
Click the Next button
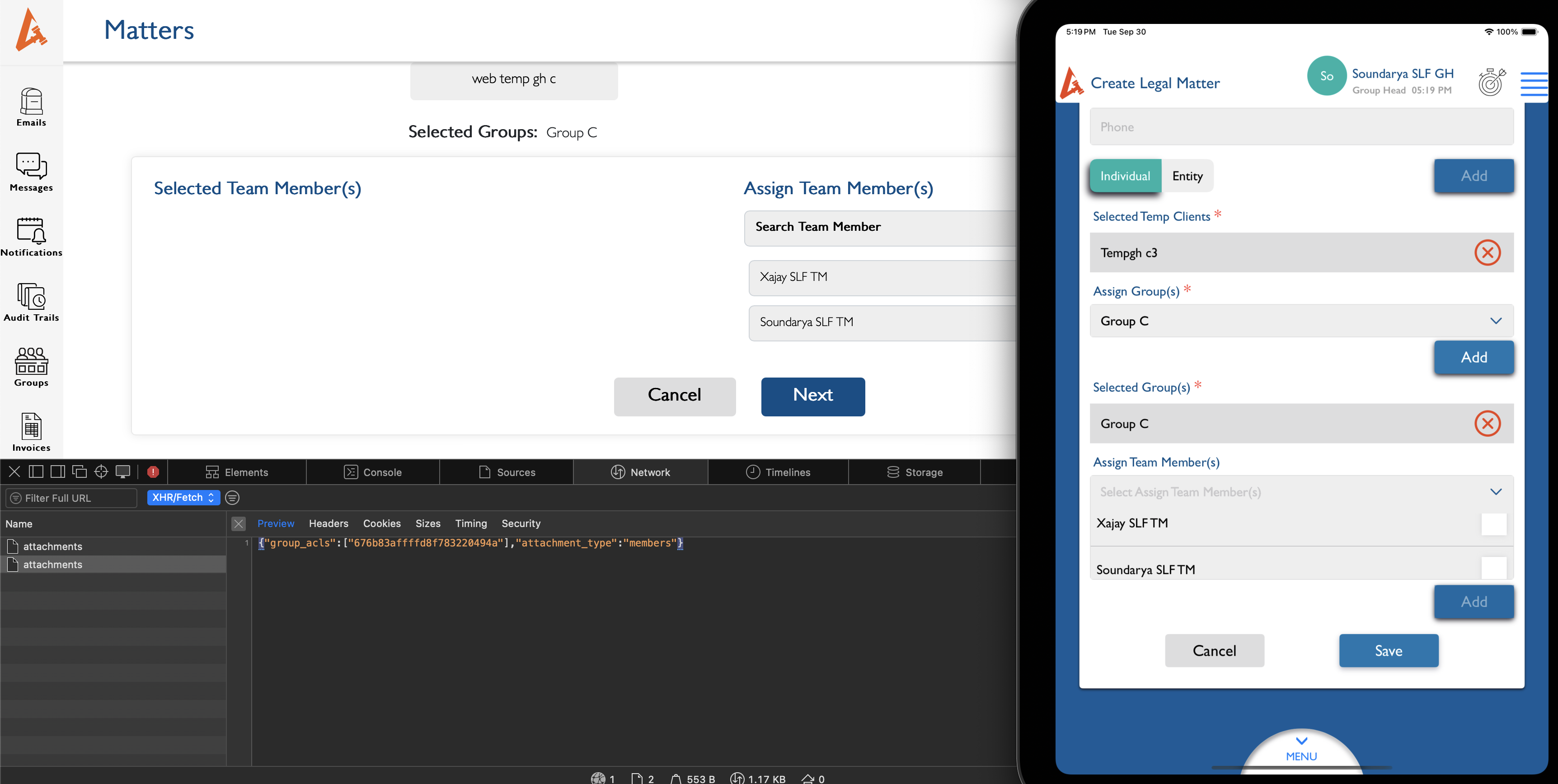click(x=812, y=397)
